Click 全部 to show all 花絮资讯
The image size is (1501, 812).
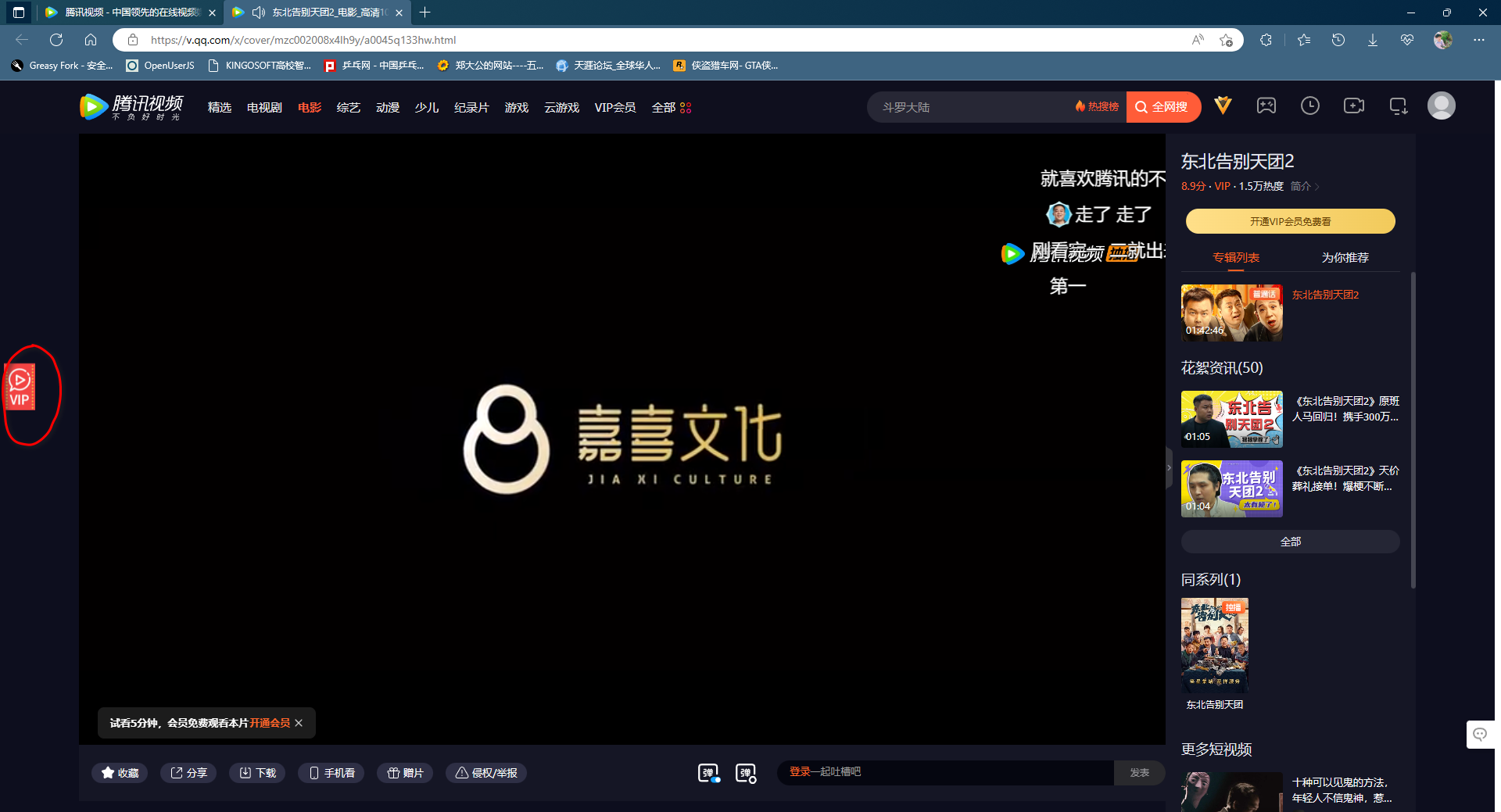[x=1291, y=542]
